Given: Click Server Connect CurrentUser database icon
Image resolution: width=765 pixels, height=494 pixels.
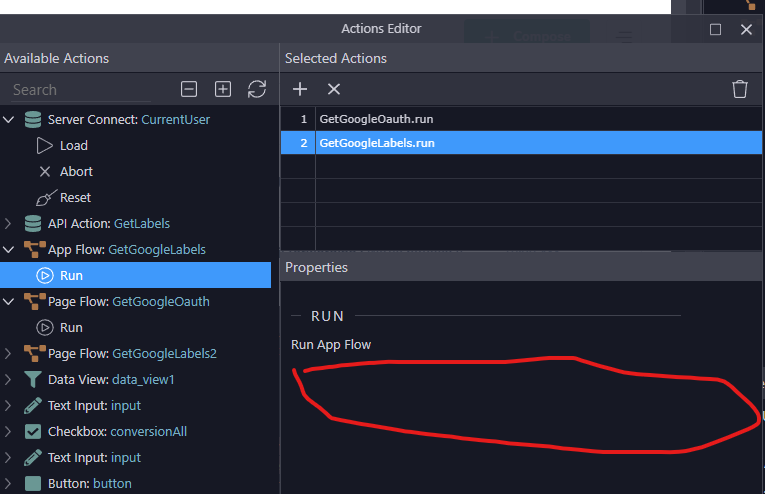Looking at the screenshot, I should pyautogui.click(x=33, y=119).
